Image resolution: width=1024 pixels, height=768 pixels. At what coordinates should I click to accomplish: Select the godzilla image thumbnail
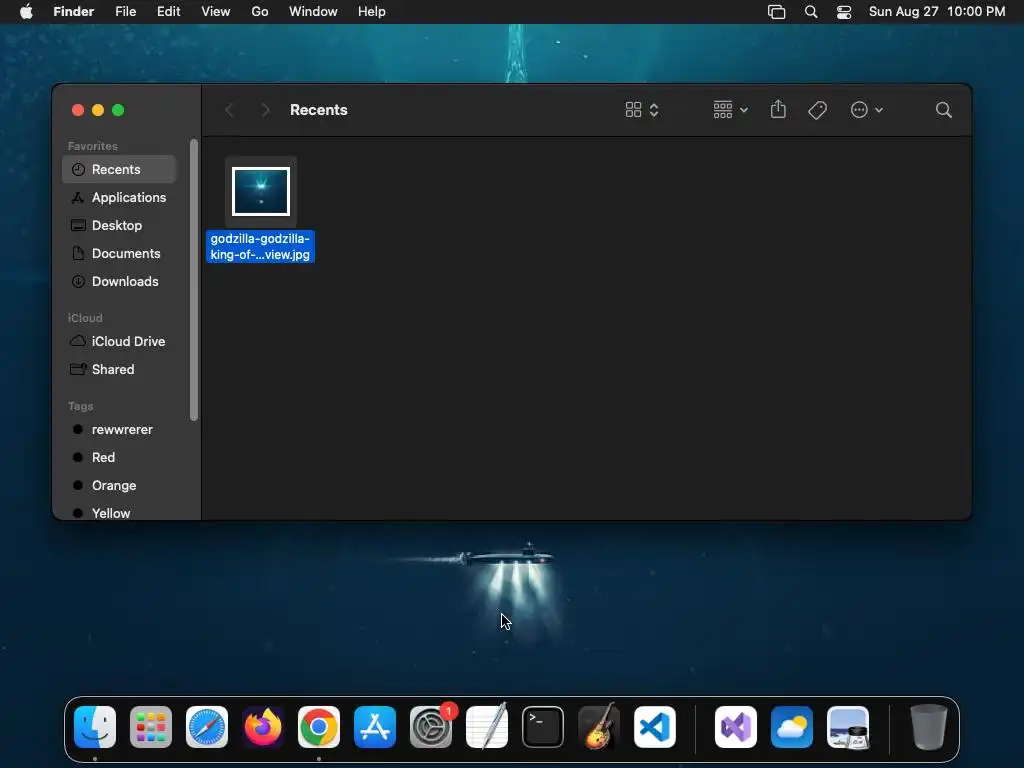tap(261, 191)
